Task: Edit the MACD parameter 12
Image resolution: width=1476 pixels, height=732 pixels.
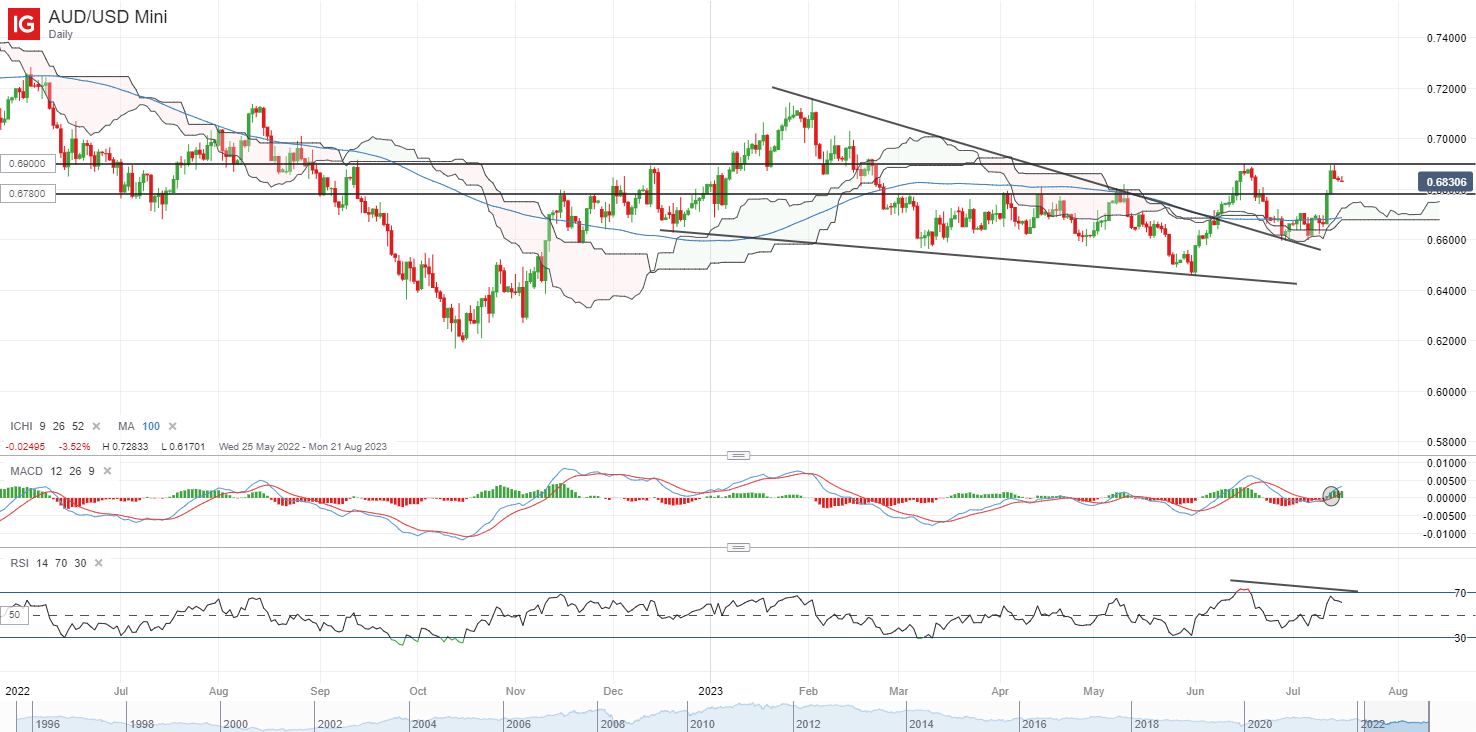Action: pyautogui.click(x=55, y=471)
